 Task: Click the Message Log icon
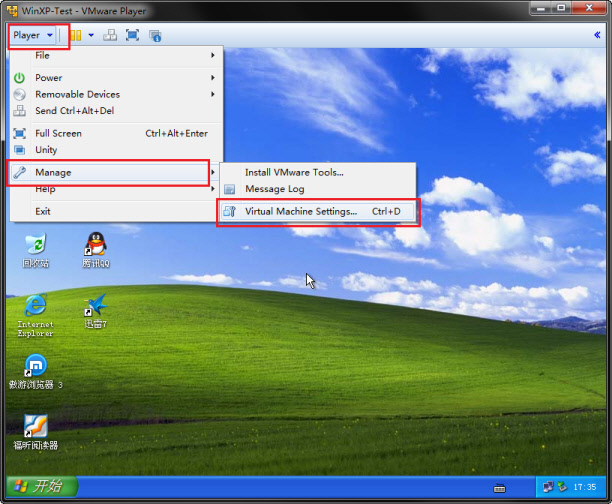230,190
